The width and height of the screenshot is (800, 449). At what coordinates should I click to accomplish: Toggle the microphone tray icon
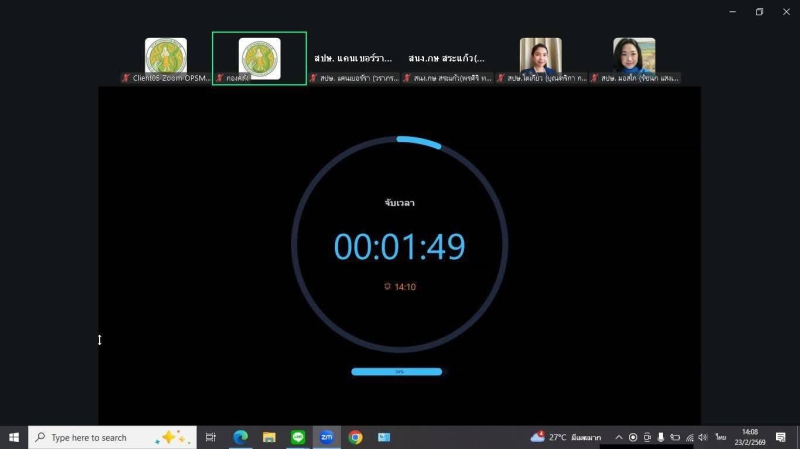661,437
